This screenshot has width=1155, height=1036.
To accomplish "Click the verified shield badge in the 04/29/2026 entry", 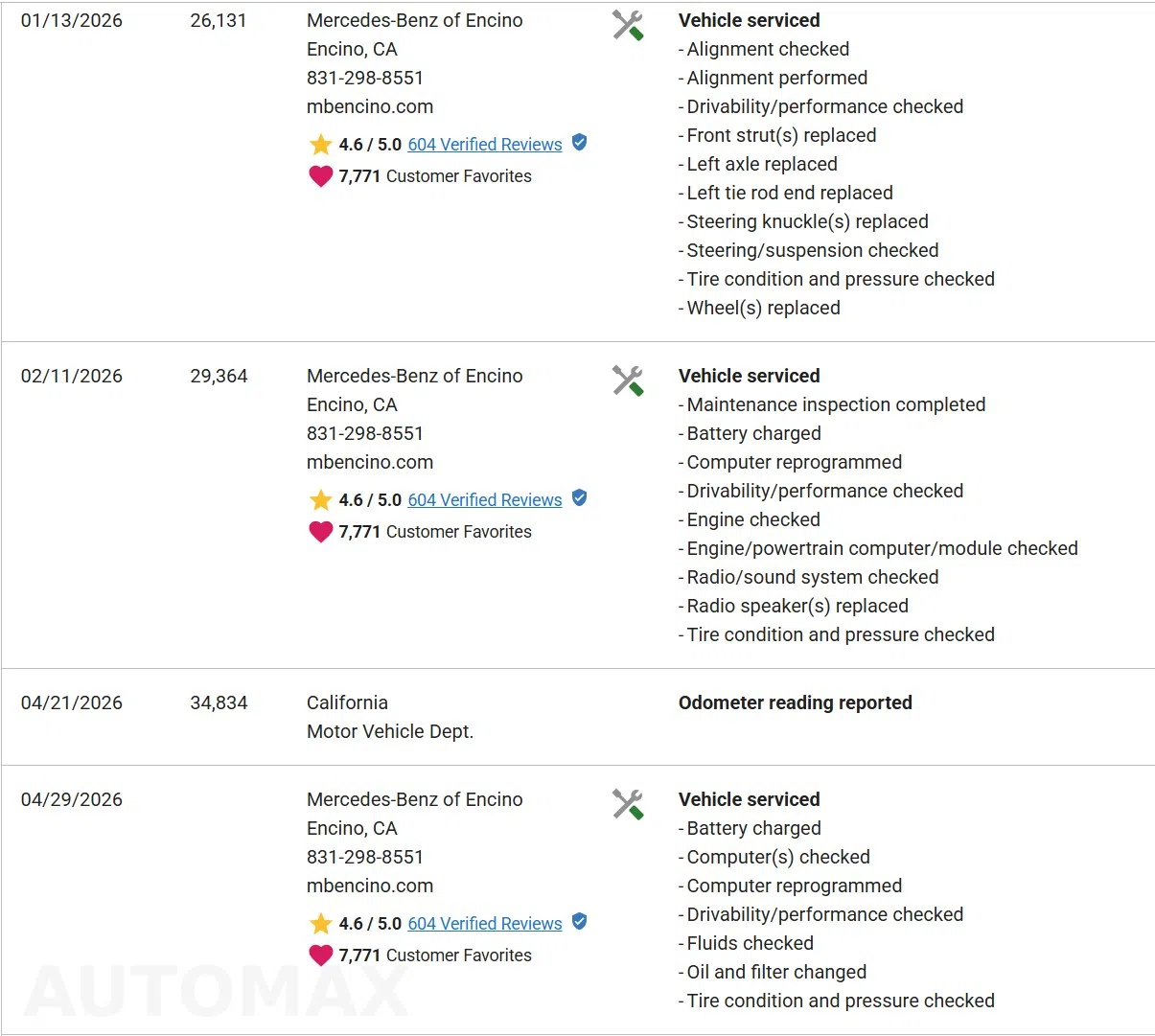I will tap(579, 922).
